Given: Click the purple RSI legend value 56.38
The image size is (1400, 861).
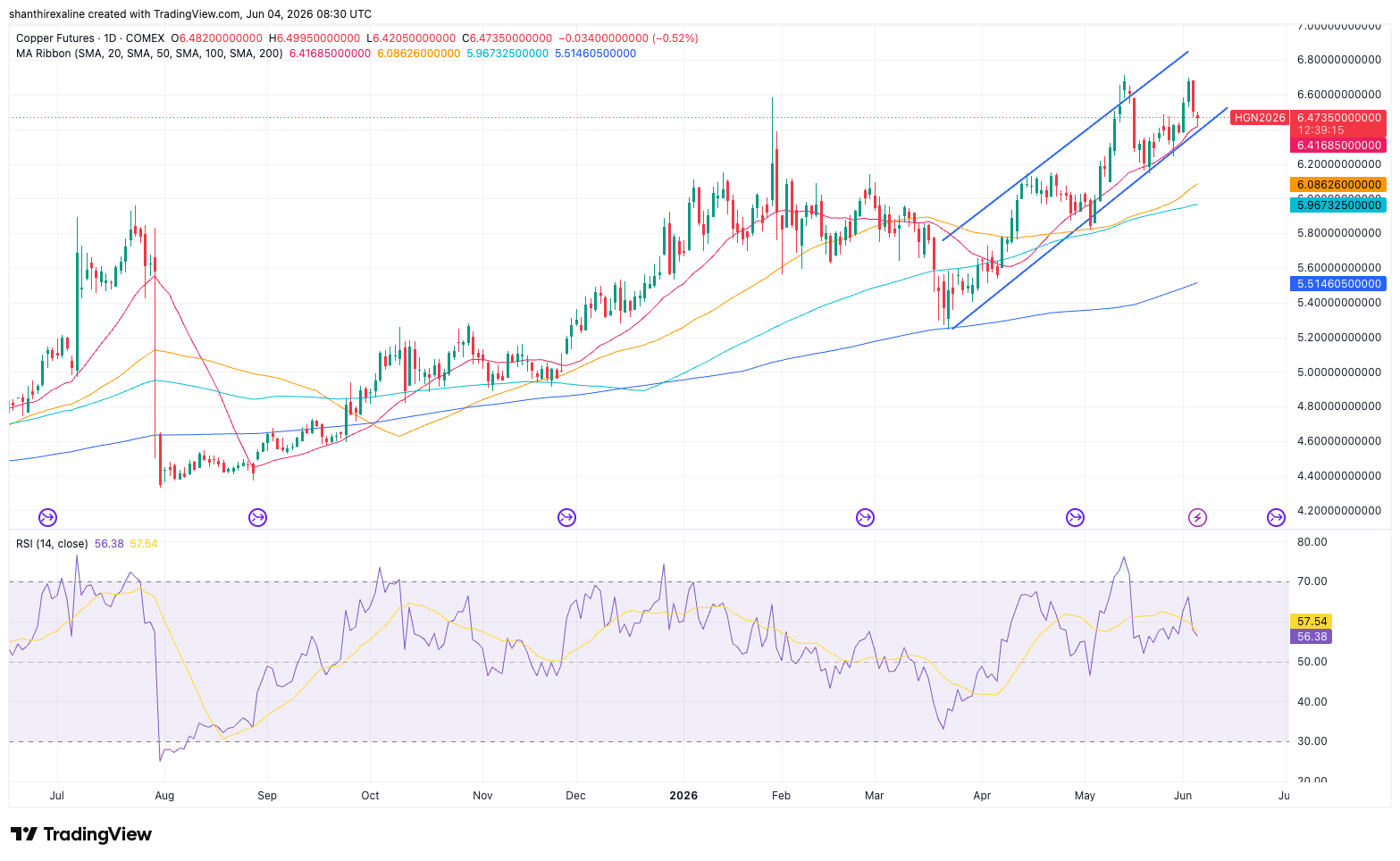Looking at the screenshot, I should (109, 544).
